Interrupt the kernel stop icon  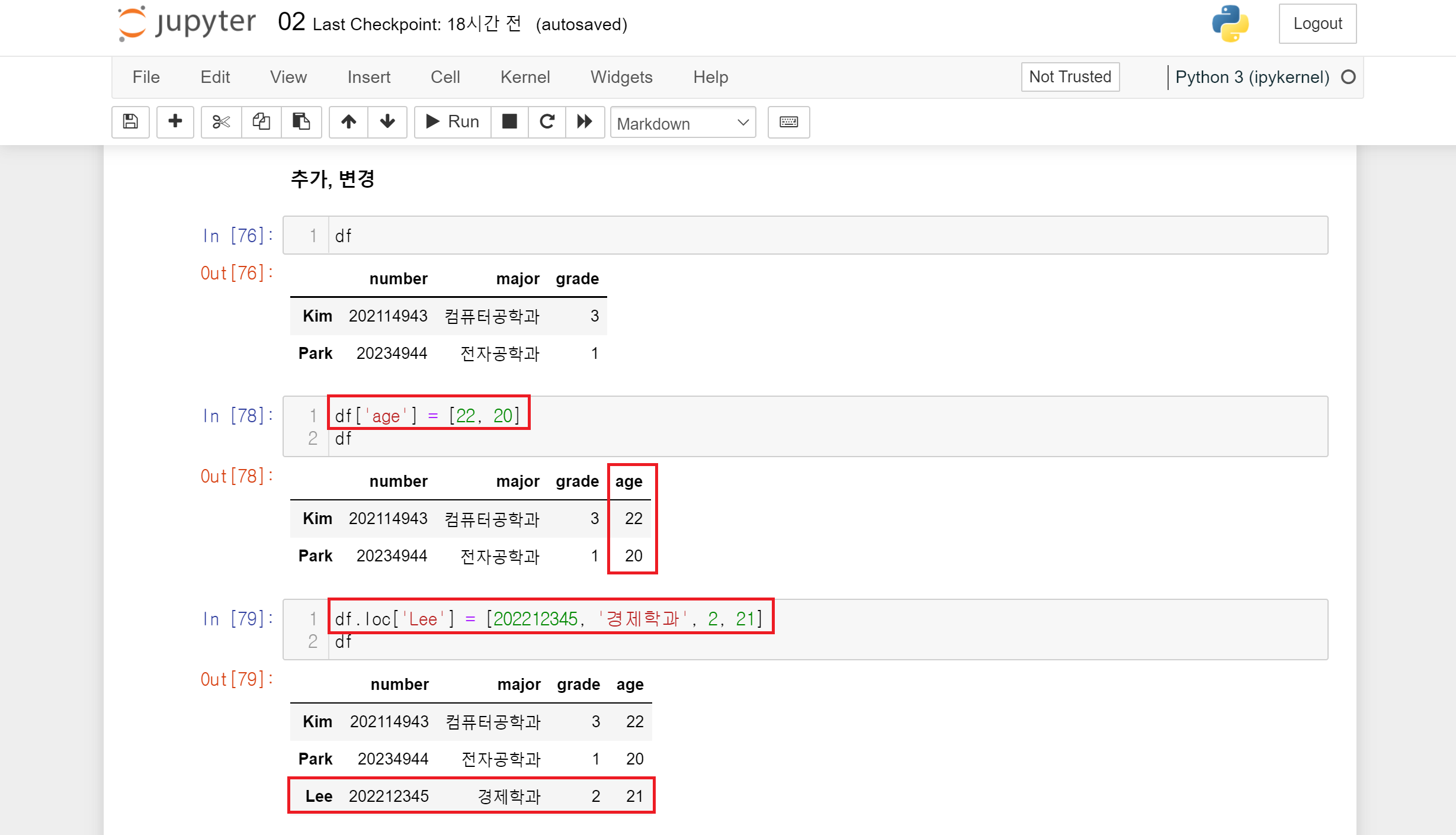(509, 122)
